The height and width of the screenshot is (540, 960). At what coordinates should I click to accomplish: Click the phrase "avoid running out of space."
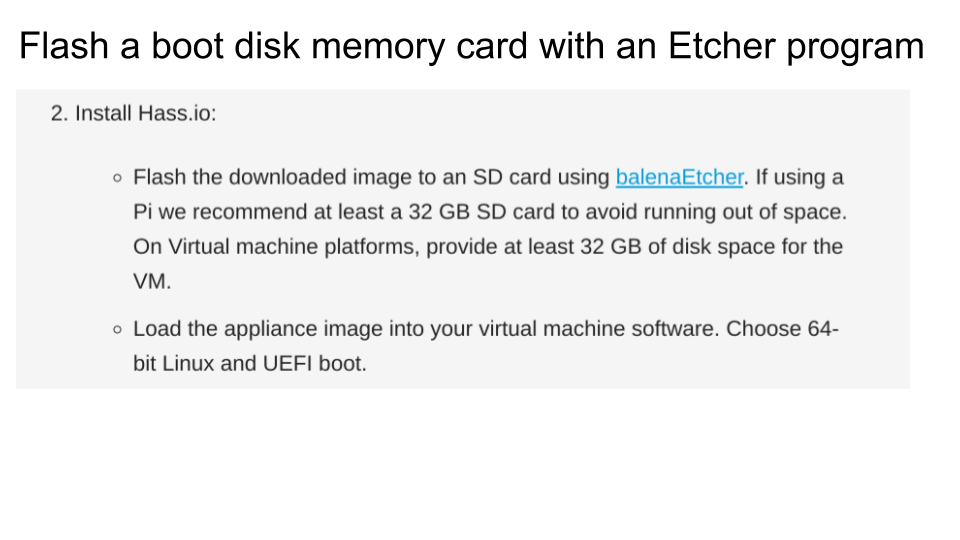pos(716,212)
